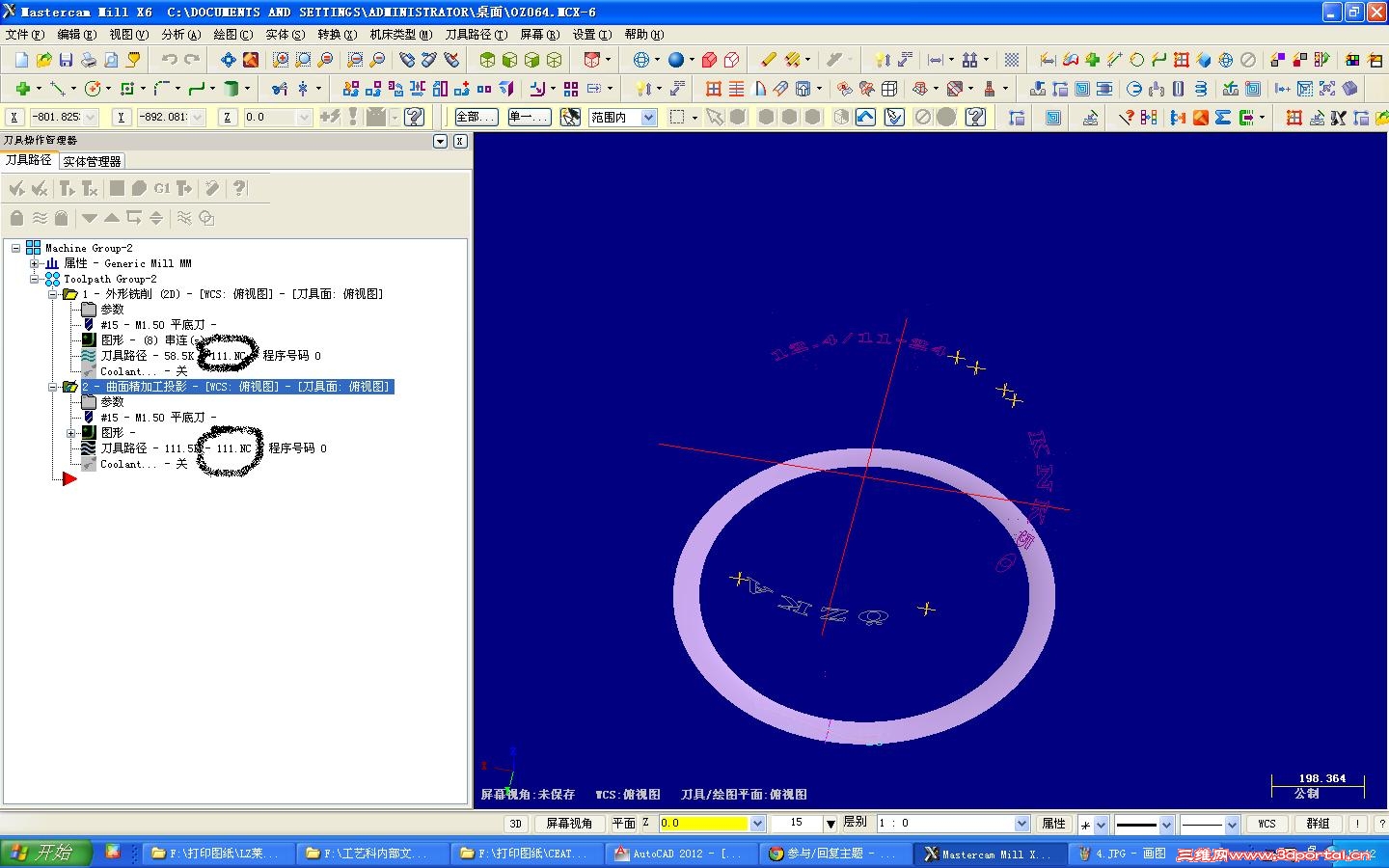Open the 范围内 selection dropdown
1389x868 pixels.
point(649,118)
